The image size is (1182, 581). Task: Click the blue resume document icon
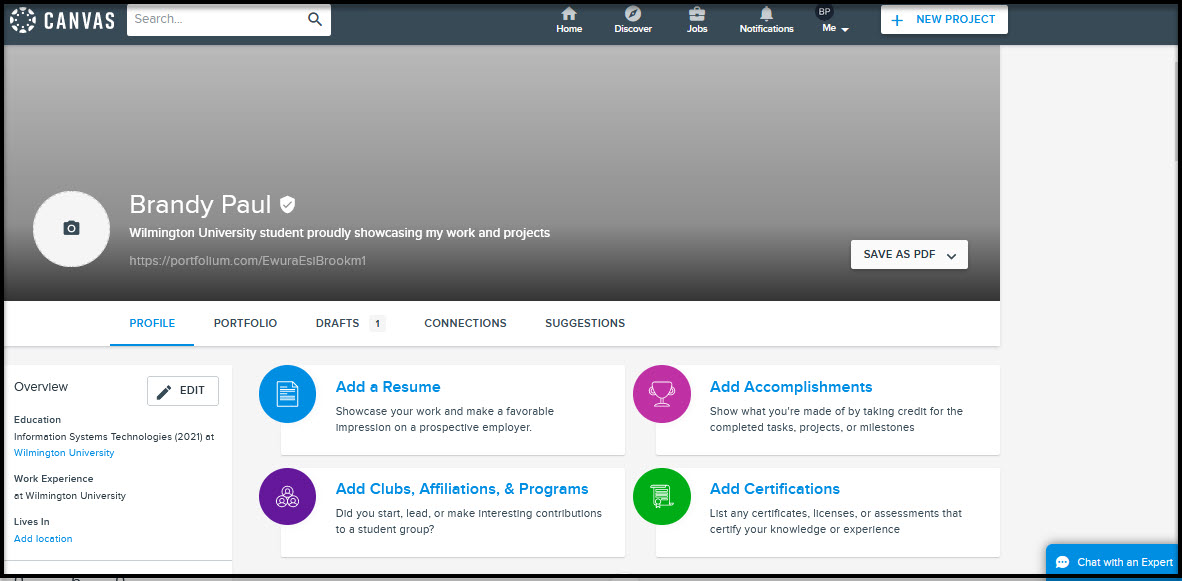[287, 393]
